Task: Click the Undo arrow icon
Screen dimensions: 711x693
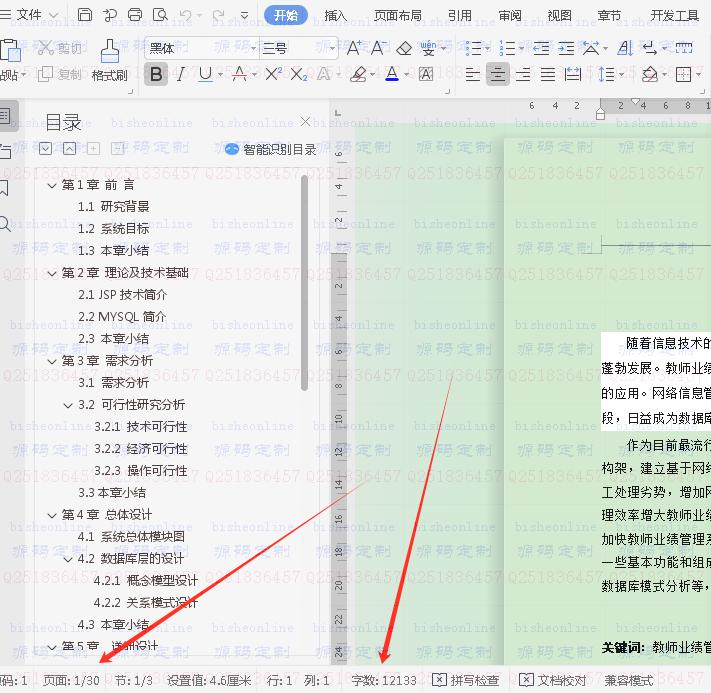Action: pos(186,15)
